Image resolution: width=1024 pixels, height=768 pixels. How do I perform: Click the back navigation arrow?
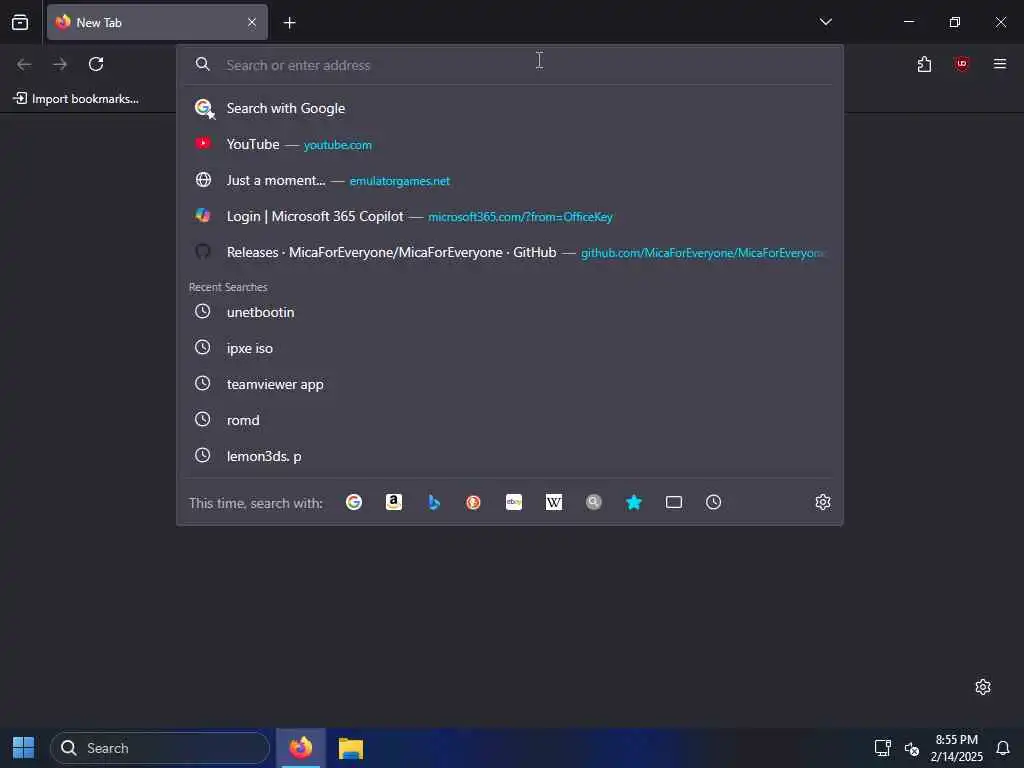pyautogui.click(x=24, y=64)
